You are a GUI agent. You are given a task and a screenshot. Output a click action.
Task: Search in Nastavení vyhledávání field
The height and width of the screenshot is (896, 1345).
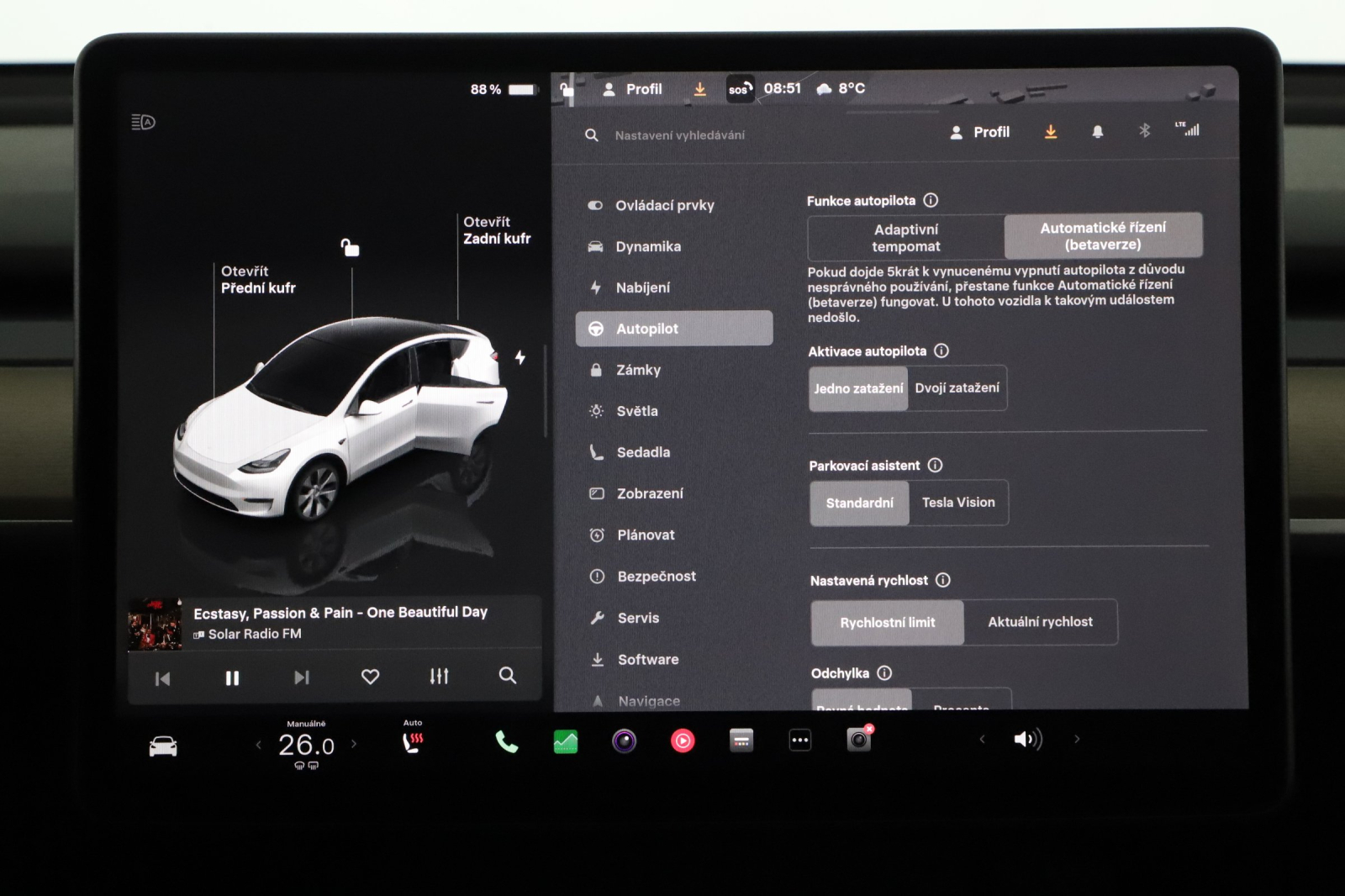(681, 134)
